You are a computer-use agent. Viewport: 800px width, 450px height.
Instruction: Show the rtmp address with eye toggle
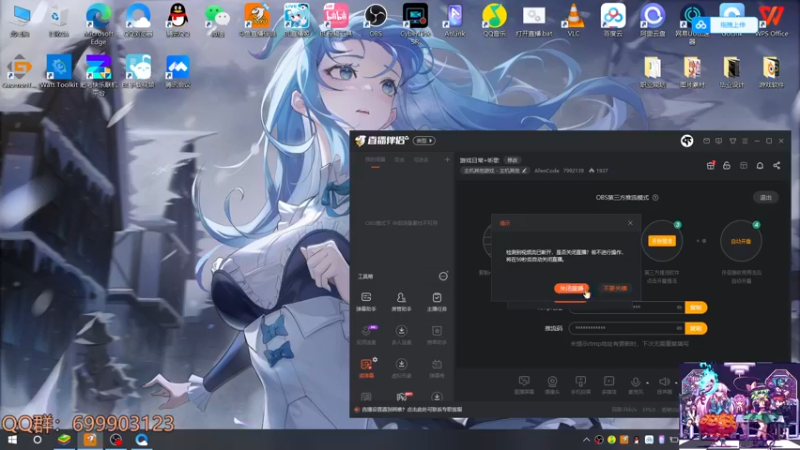click(x=679, y=307)
